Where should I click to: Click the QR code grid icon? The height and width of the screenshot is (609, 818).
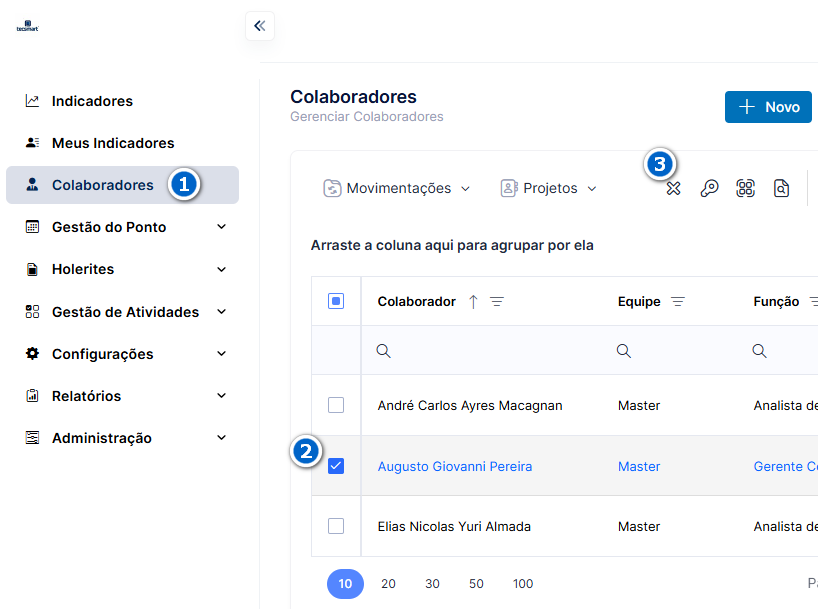[x=745, y=188]
